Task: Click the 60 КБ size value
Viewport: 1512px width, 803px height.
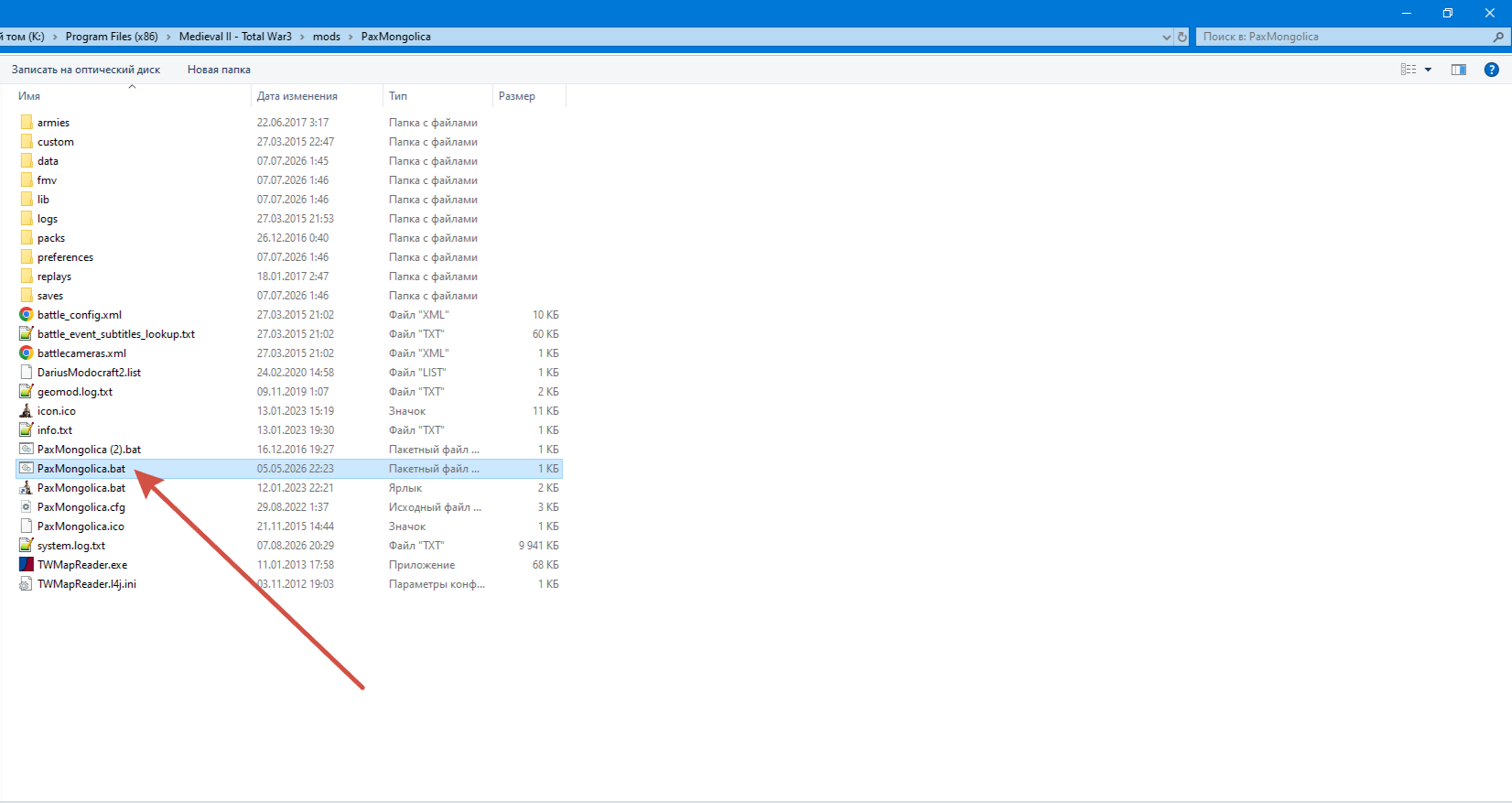Action: [x=545, y=334]
